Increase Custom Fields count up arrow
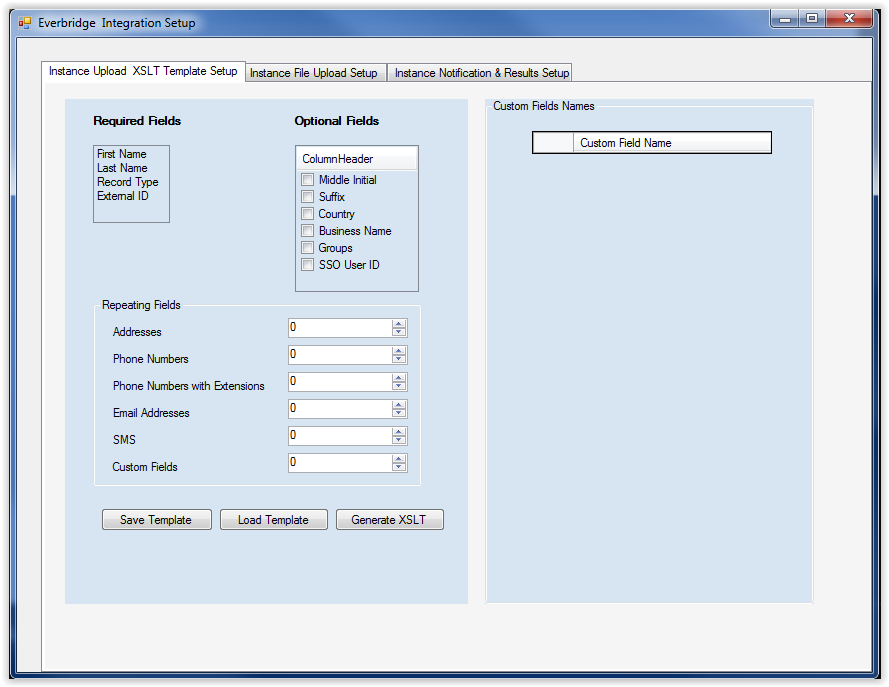Image resolution: width=889 pixels, height=687 pixels. pos(399,459)
